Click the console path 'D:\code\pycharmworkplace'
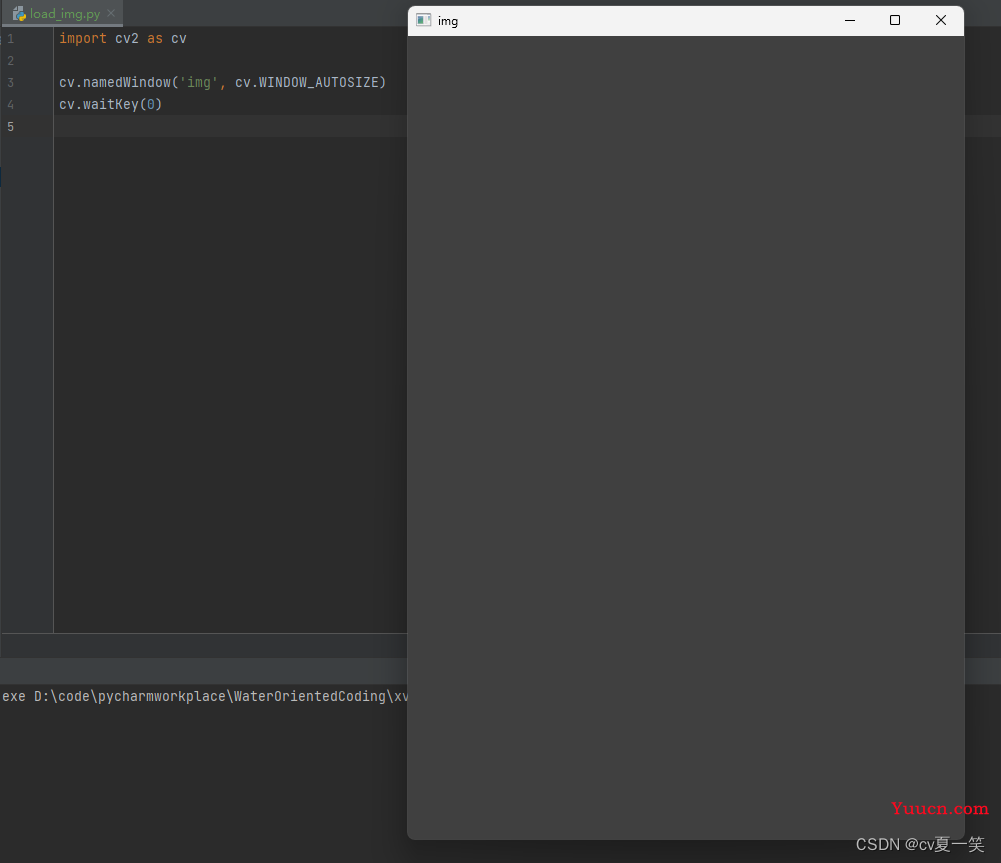The image size is (1001, 863). pyautogui.click(x=130, y=696)
